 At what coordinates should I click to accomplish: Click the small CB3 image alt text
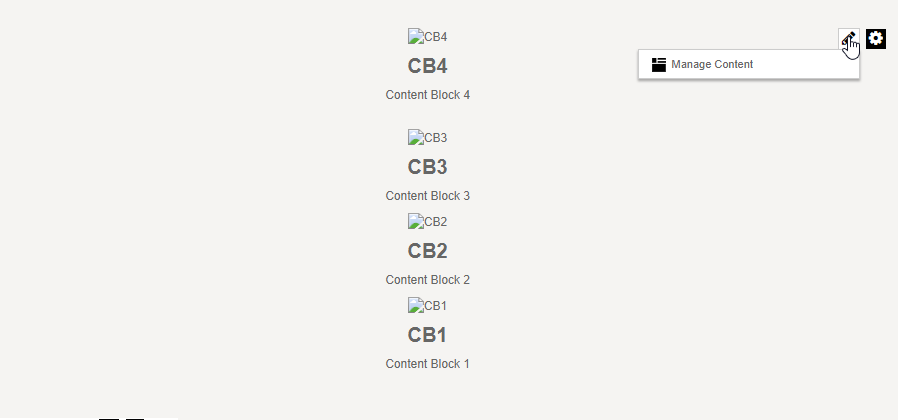436,137
